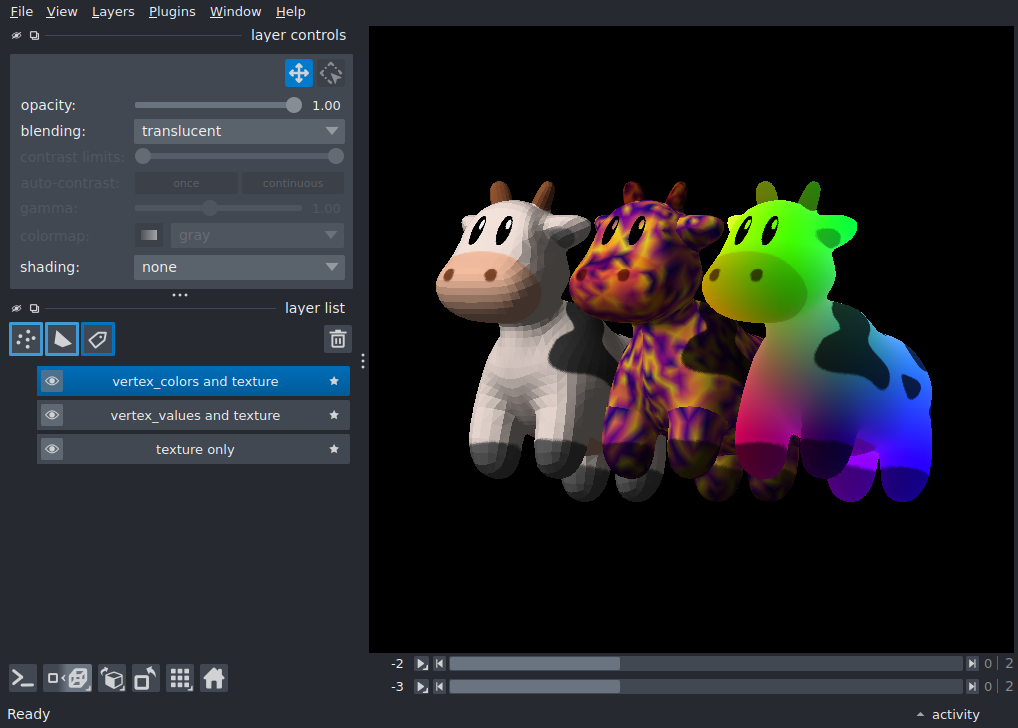This screenshot has height=728, width=1018.
Task: Play axis -2 dimension slider animation
Action: [421, 664]
